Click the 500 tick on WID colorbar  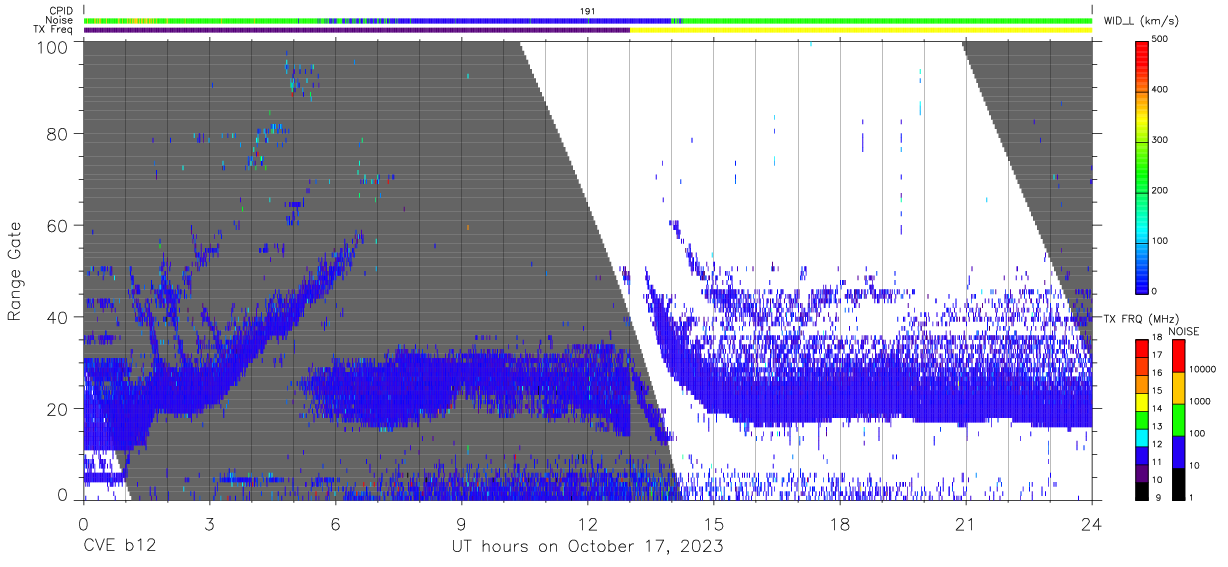(x=1162, y=40)
